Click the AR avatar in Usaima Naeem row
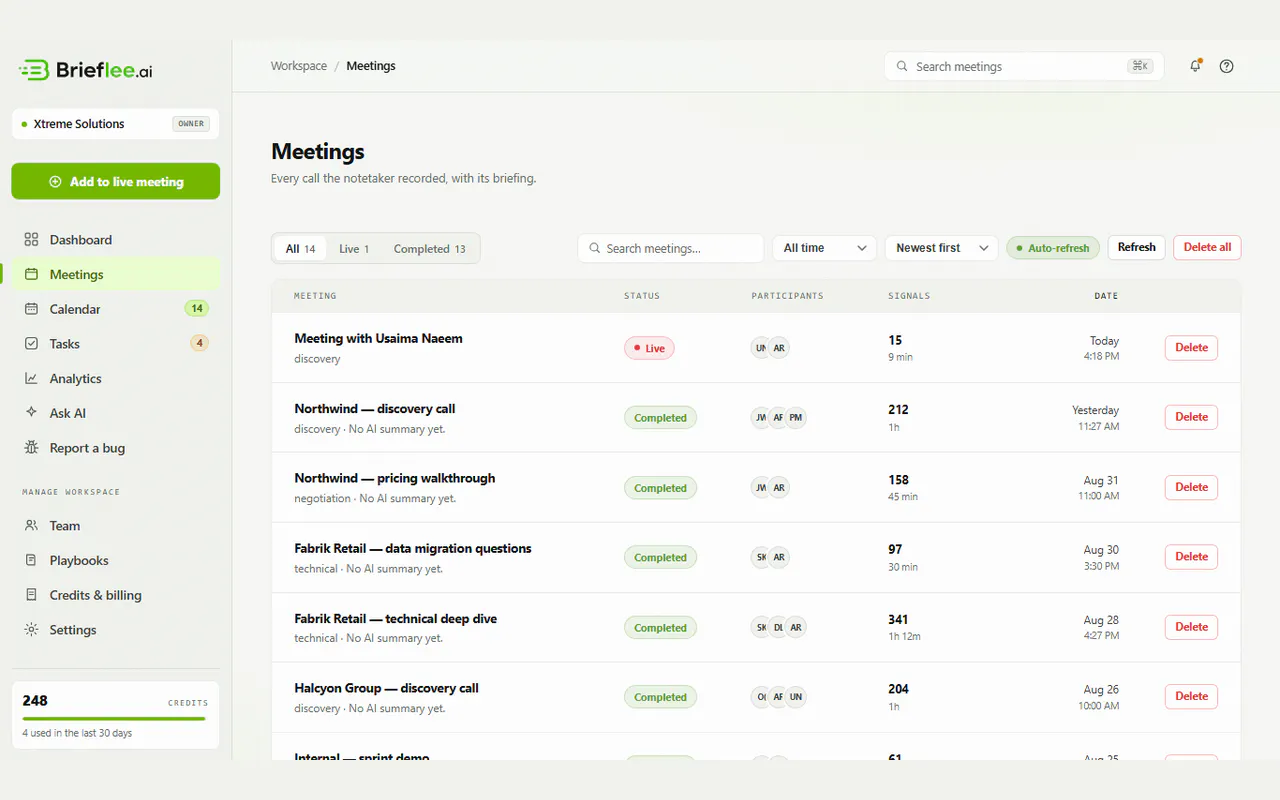The height and width of the screenshot is (800, 1280). tap(779, 348)
